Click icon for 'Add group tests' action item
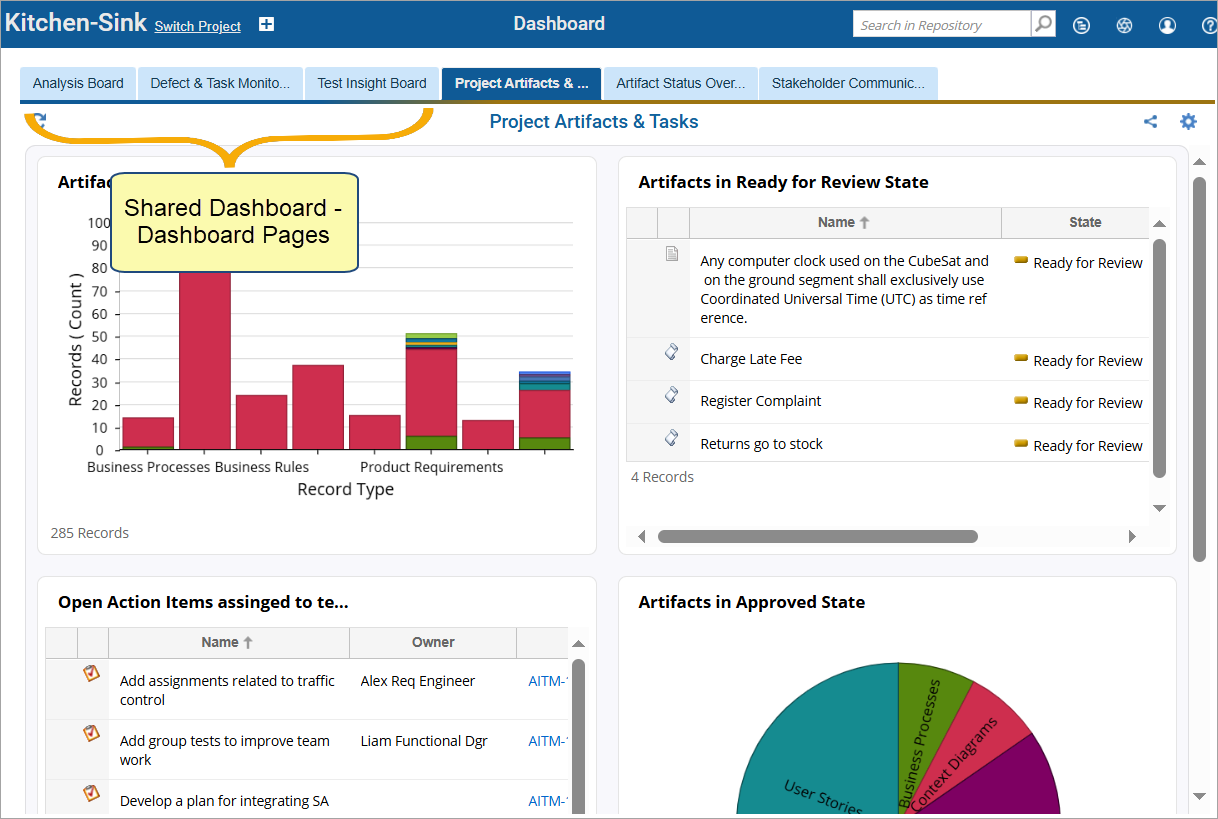 point(92,734)
